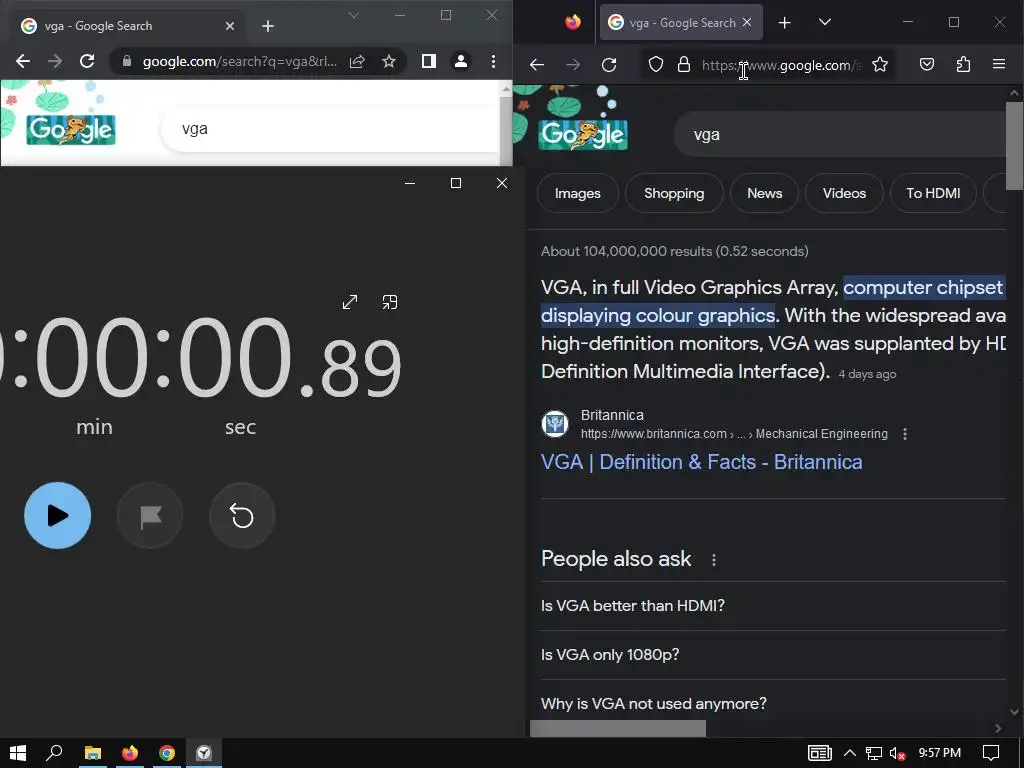This screenshot has height=768, width=1024.
Task: Select the Firefox View pinned tab
Action: (573, 23)
